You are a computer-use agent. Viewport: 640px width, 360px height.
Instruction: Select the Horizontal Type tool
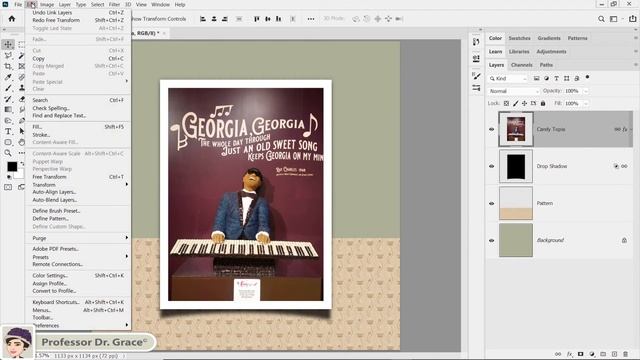coord(8,131)
